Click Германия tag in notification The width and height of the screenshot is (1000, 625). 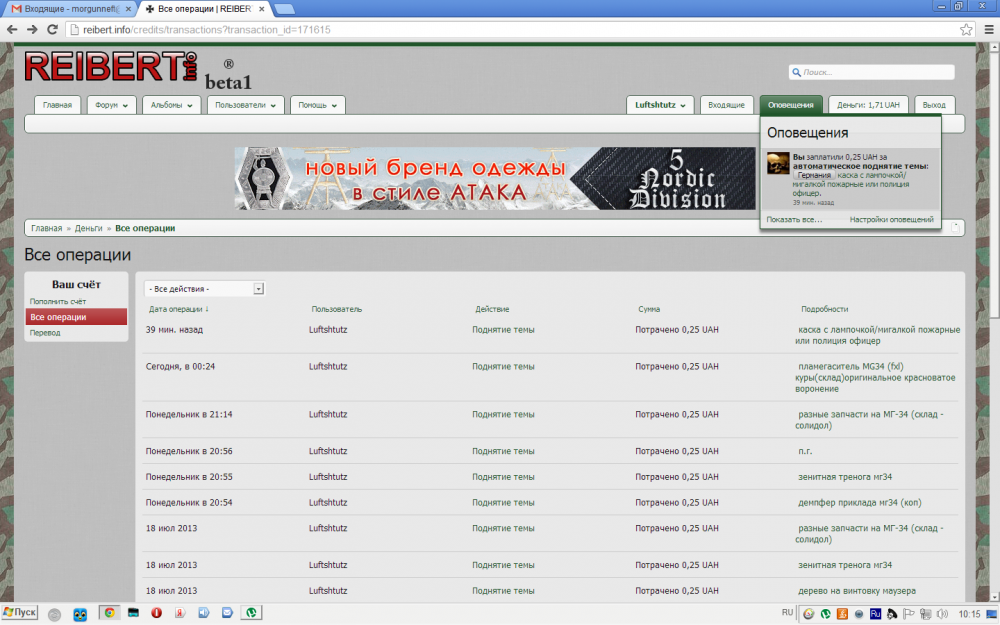(814, 175)
